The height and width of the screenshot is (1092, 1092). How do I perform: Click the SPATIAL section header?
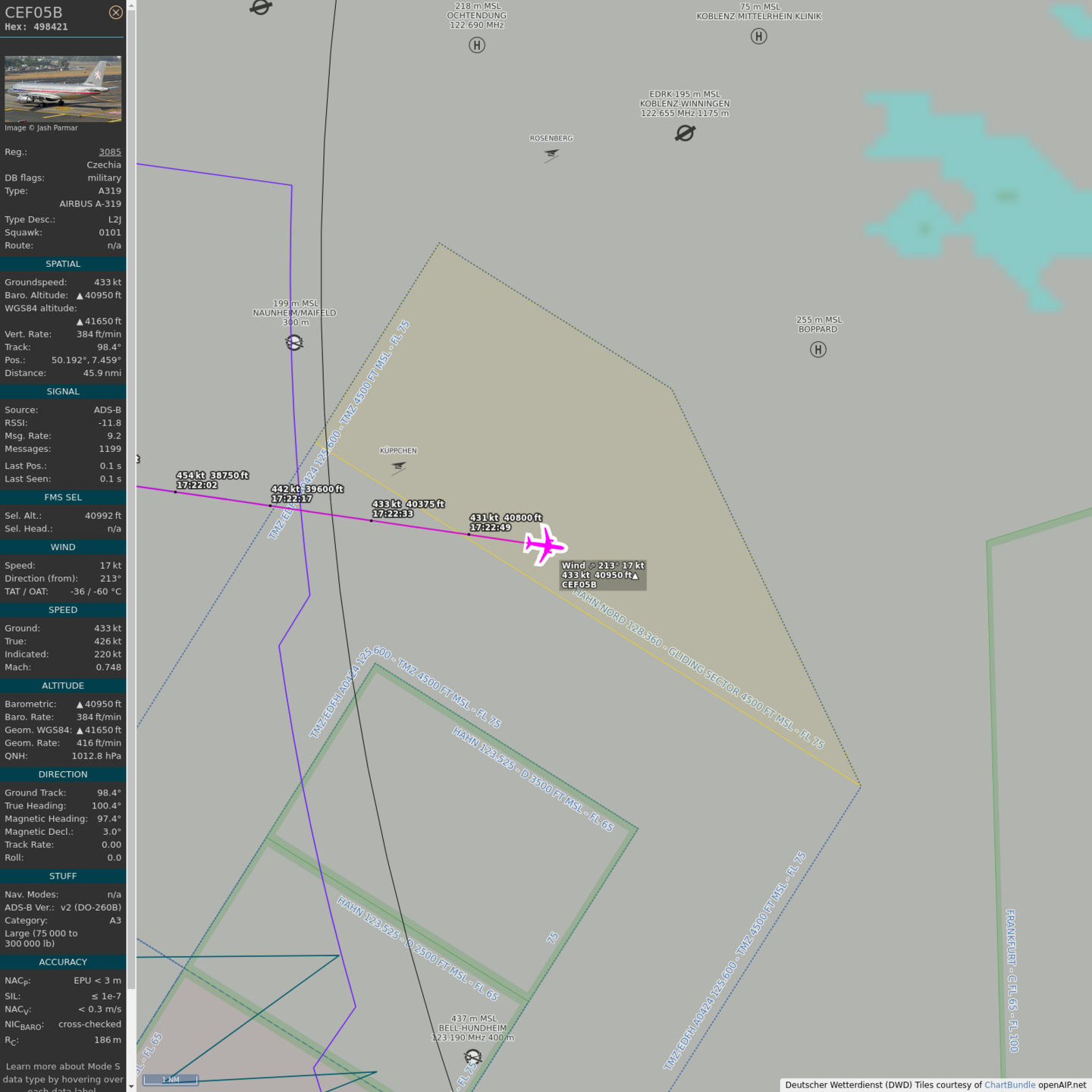click(x=63, y=264)
